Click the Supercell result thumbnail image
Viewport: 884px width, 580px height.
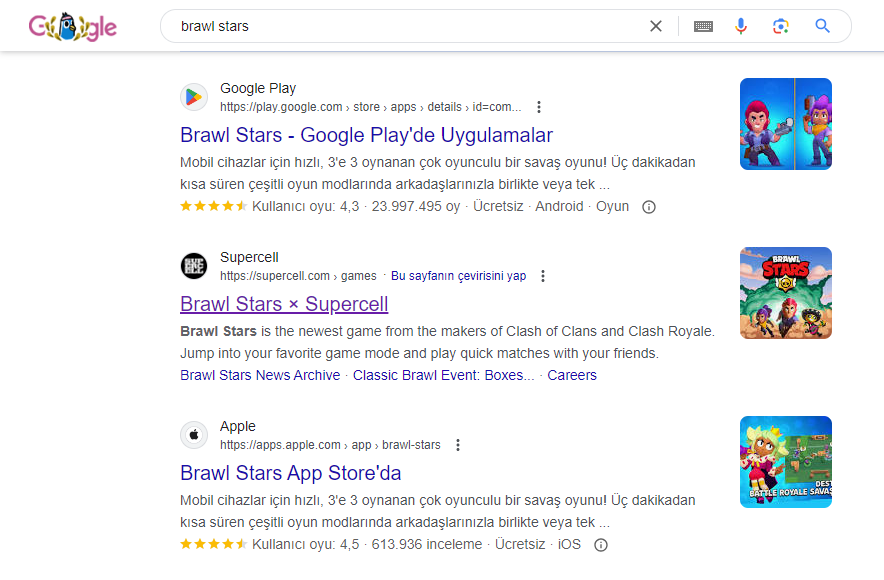click(x=785, y=292)
